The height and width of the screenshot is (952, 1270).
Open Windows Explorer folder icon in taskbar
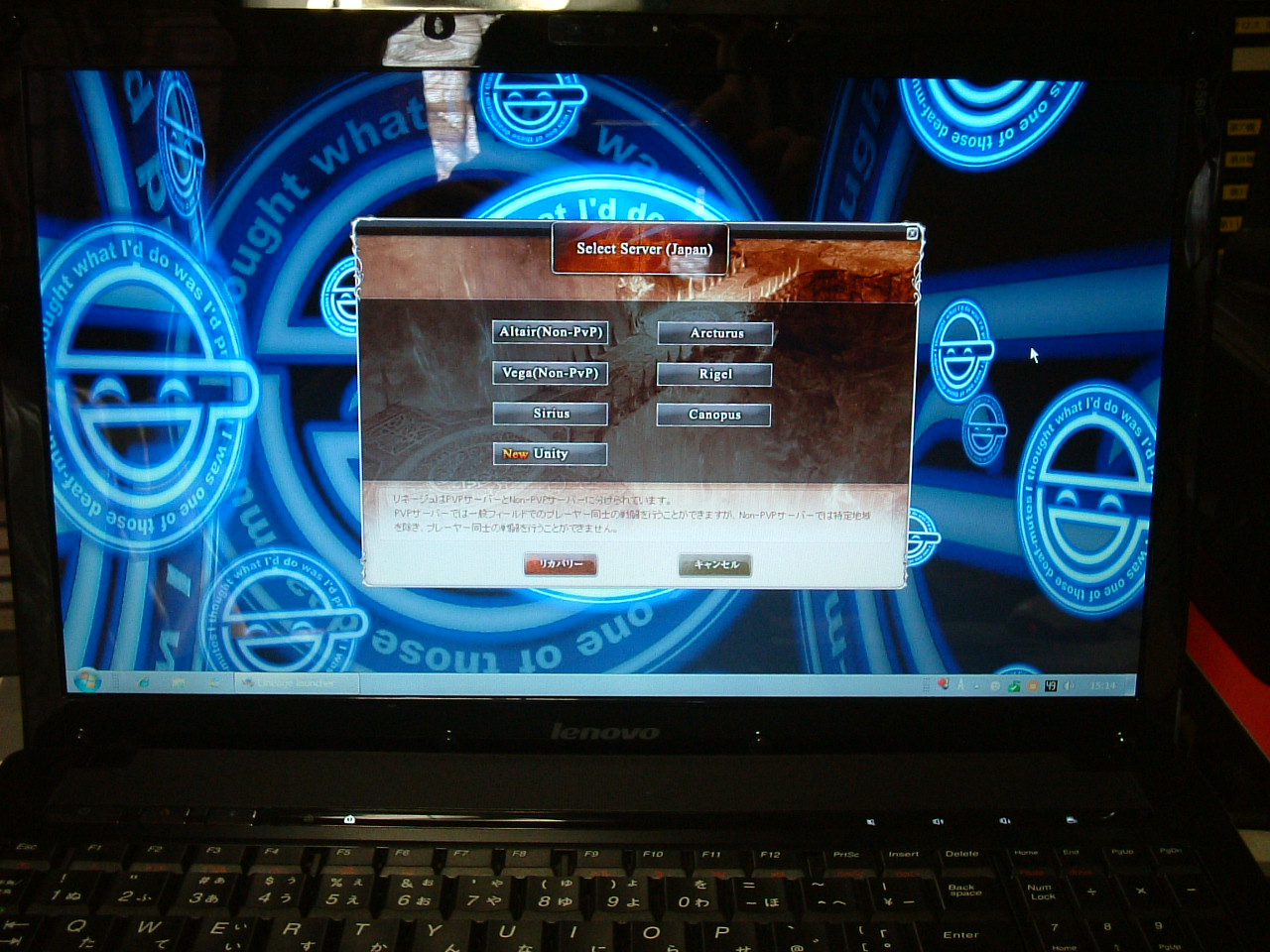[180, 683]
